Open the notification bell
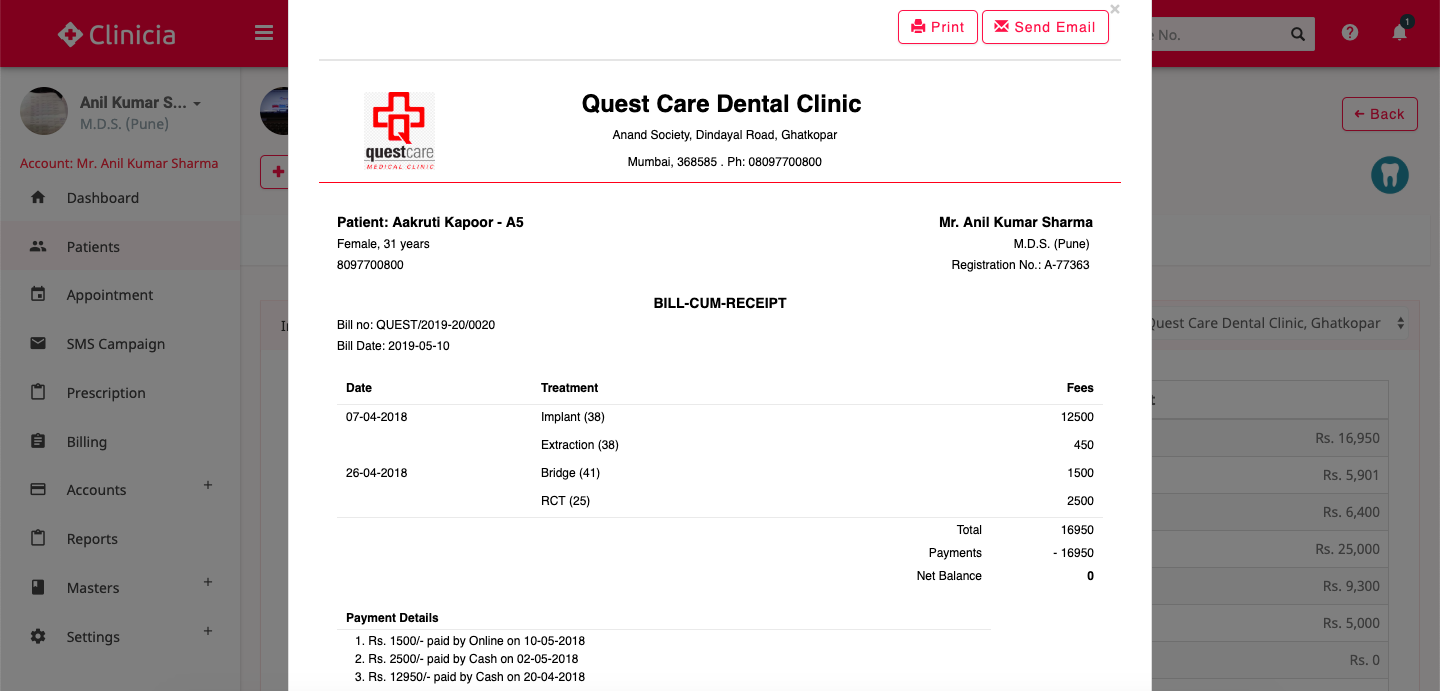This screenshot has height=691, width=1440. (1399, 33)
